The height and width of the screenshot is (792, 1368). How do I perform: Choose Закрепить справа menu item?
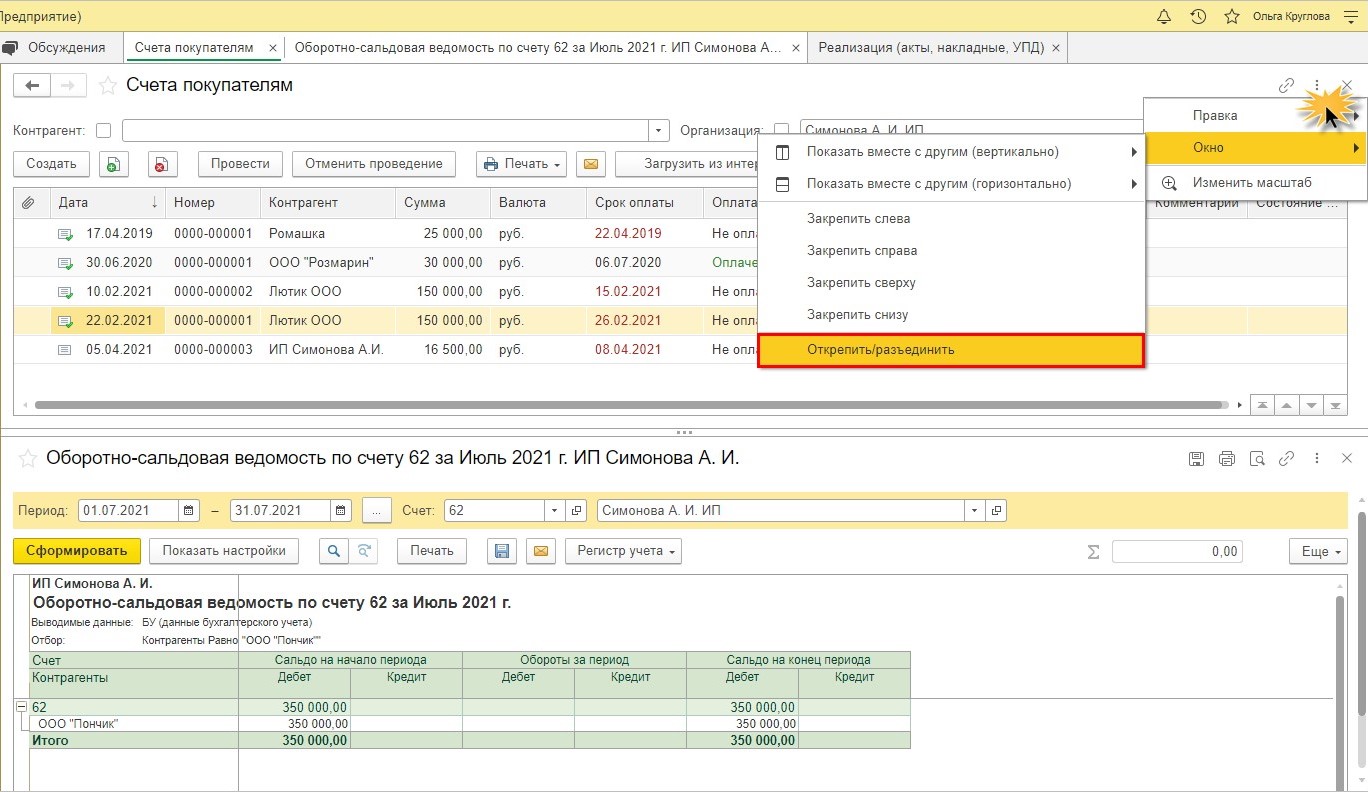951,251
